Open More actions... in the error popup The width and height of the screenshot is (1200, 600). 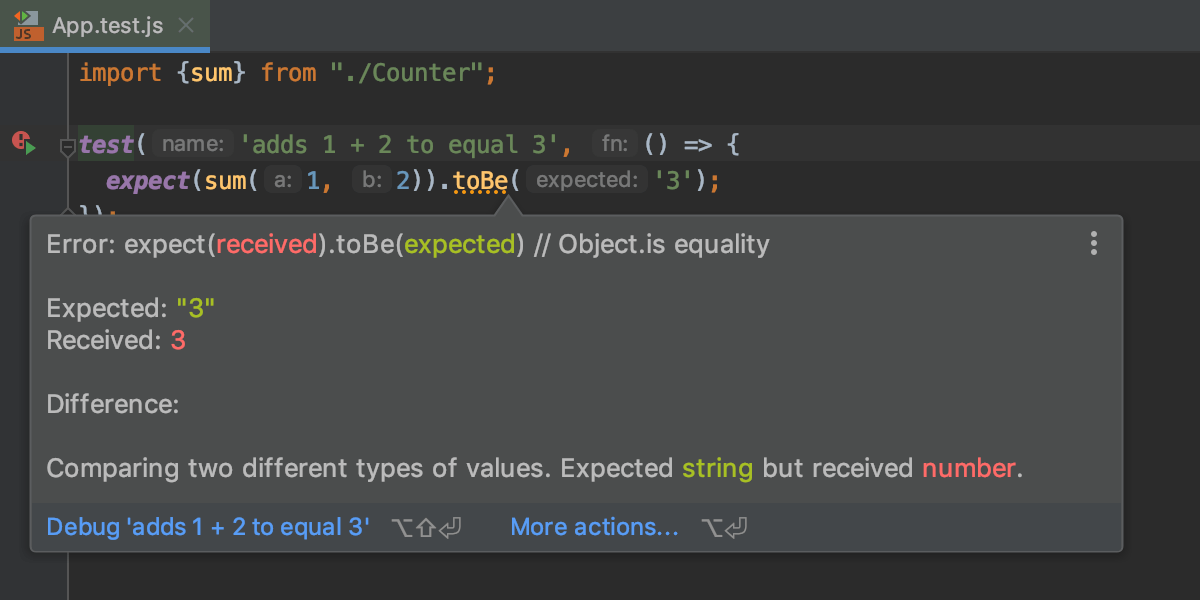point(594,526)
